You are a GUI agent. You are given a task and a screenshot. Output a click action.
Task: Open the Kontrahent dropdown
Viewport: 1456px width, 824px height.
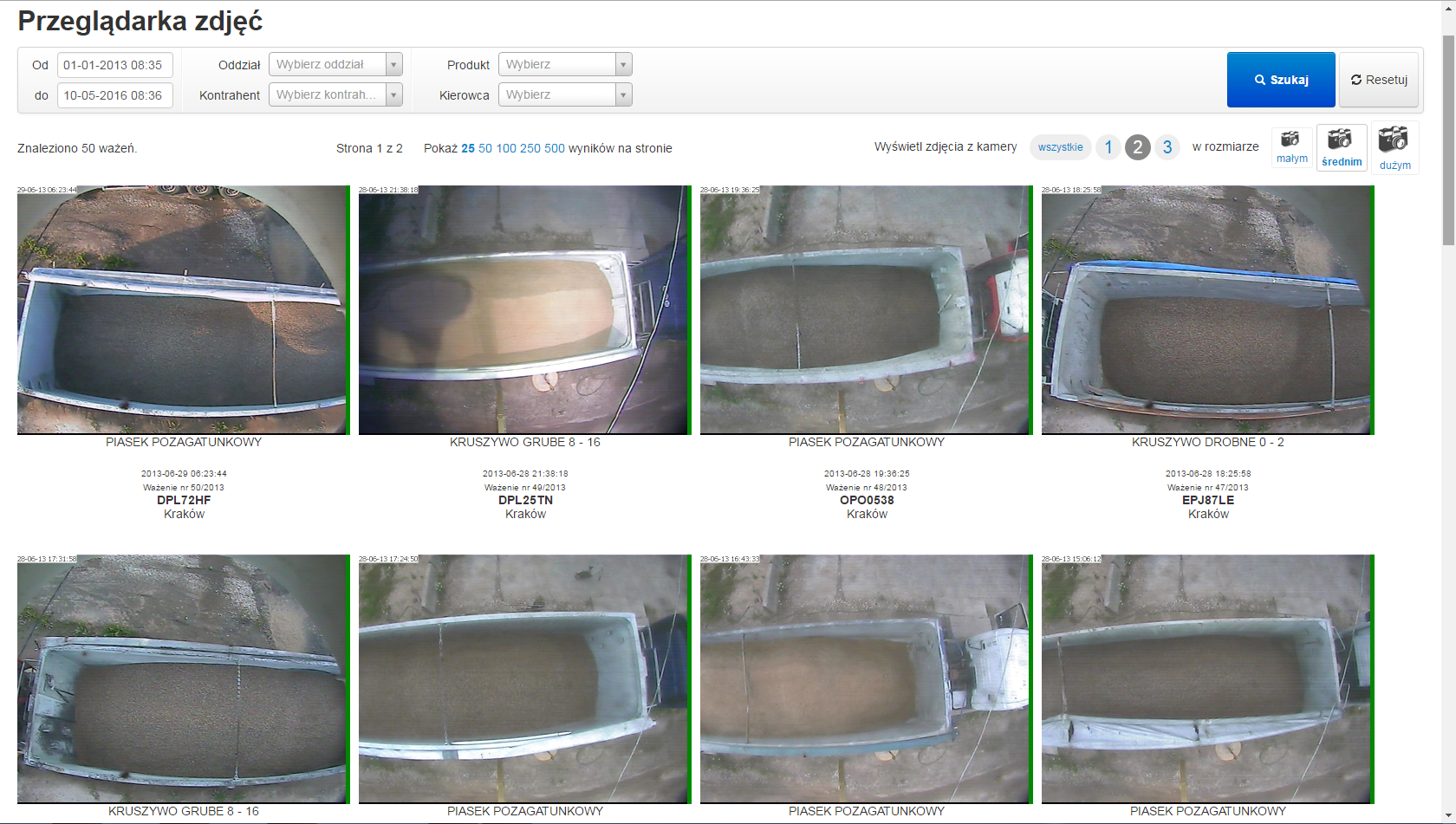coord(335,94)
